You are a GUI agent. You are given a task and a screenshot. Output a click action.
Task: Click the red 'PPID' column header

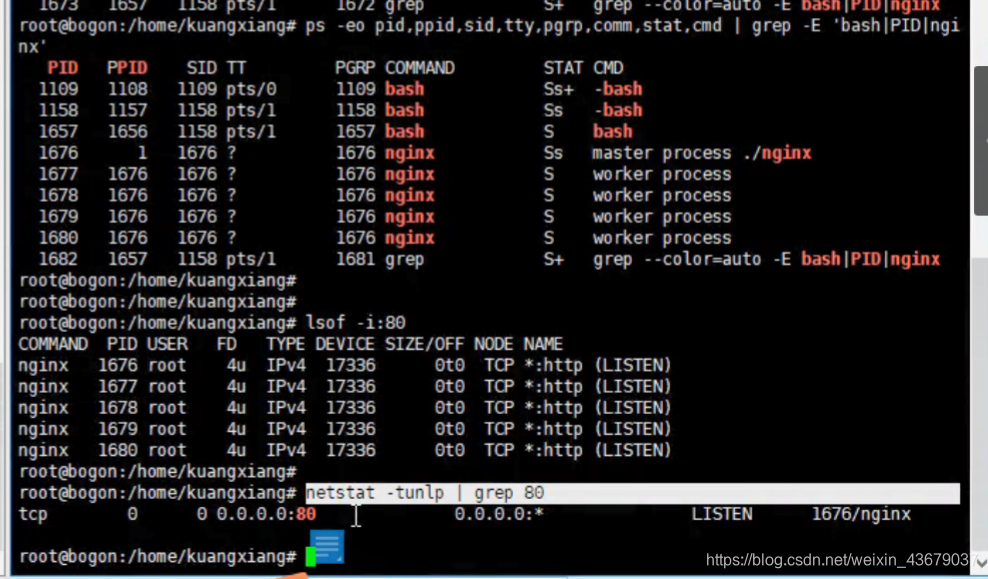click(x=127, y=68)
